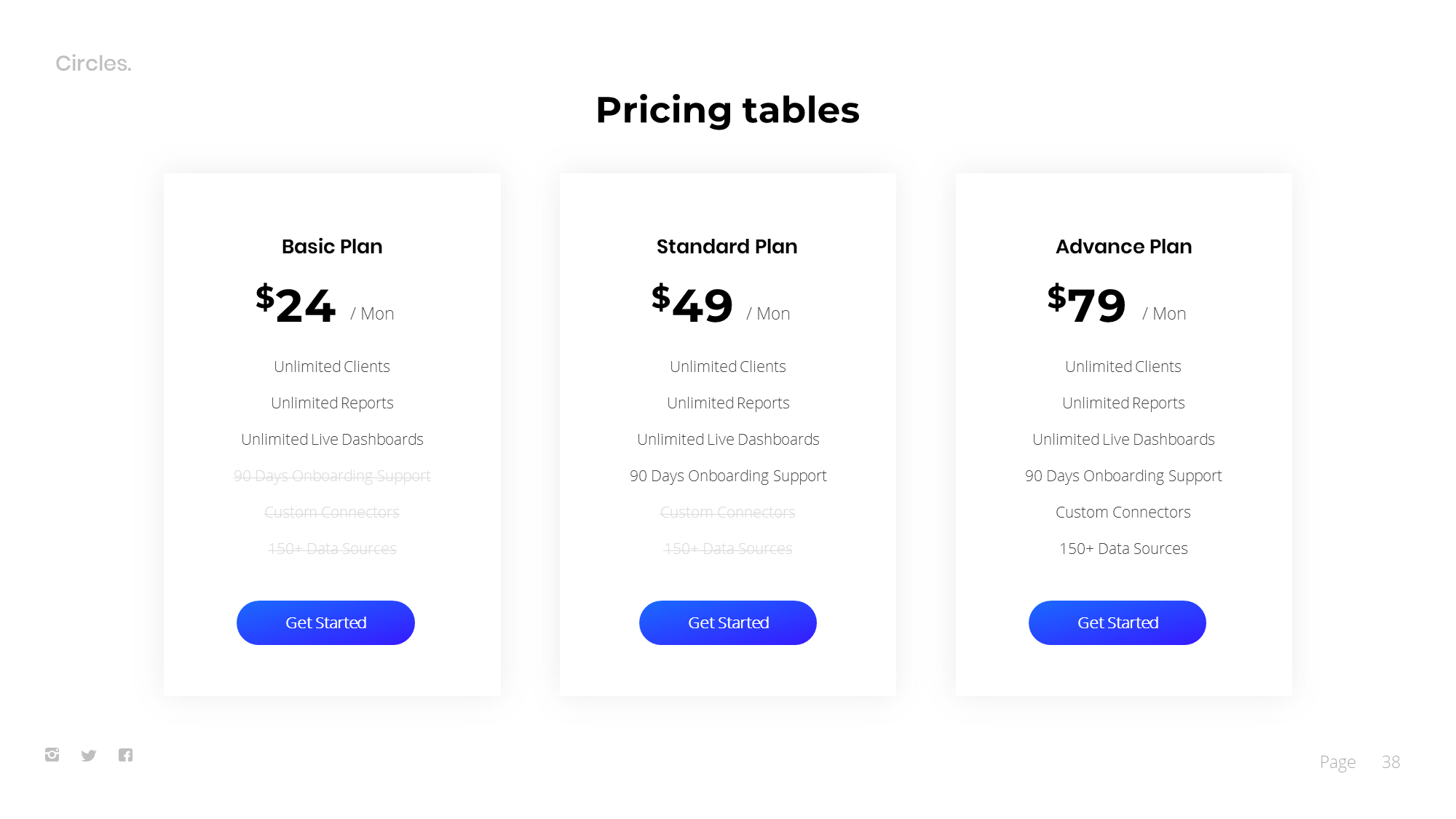
Task: Select the Standard Plan title
Action: pos(727,247)
